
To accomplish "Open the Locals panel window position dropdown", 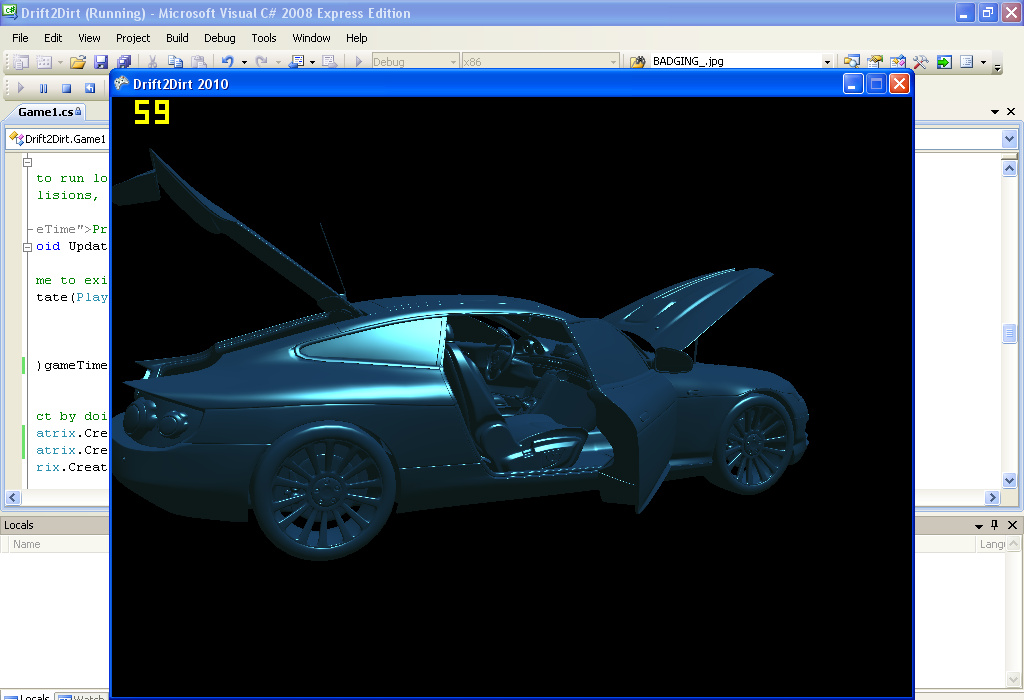I will (979, 526).
